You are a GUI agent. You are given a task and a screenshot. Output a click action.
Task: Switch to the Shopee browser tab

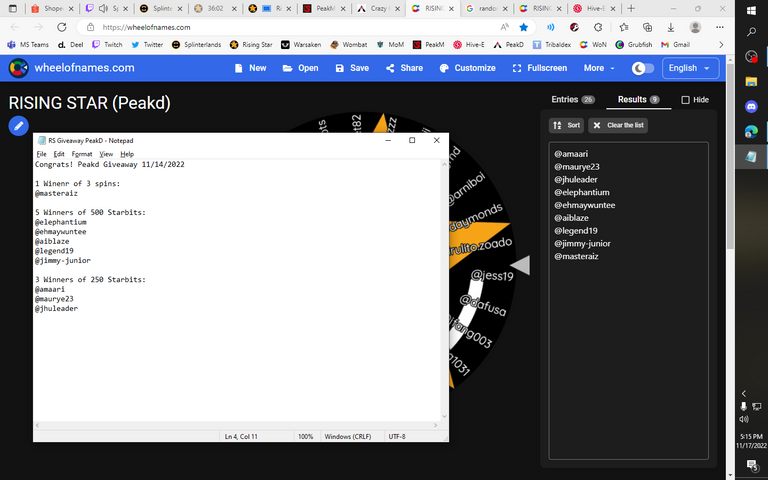point(52,8)
